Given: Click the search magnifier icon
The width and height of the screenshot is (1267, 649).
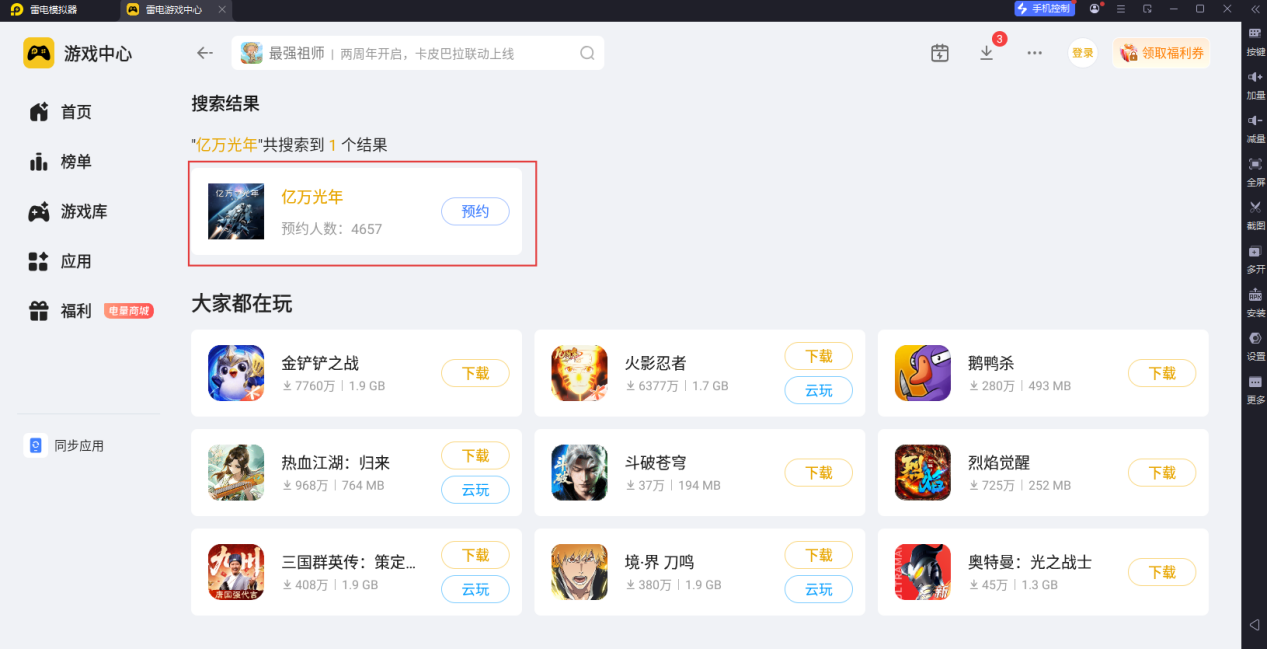Looking at the screenshot, I should (x=588, y=53).
